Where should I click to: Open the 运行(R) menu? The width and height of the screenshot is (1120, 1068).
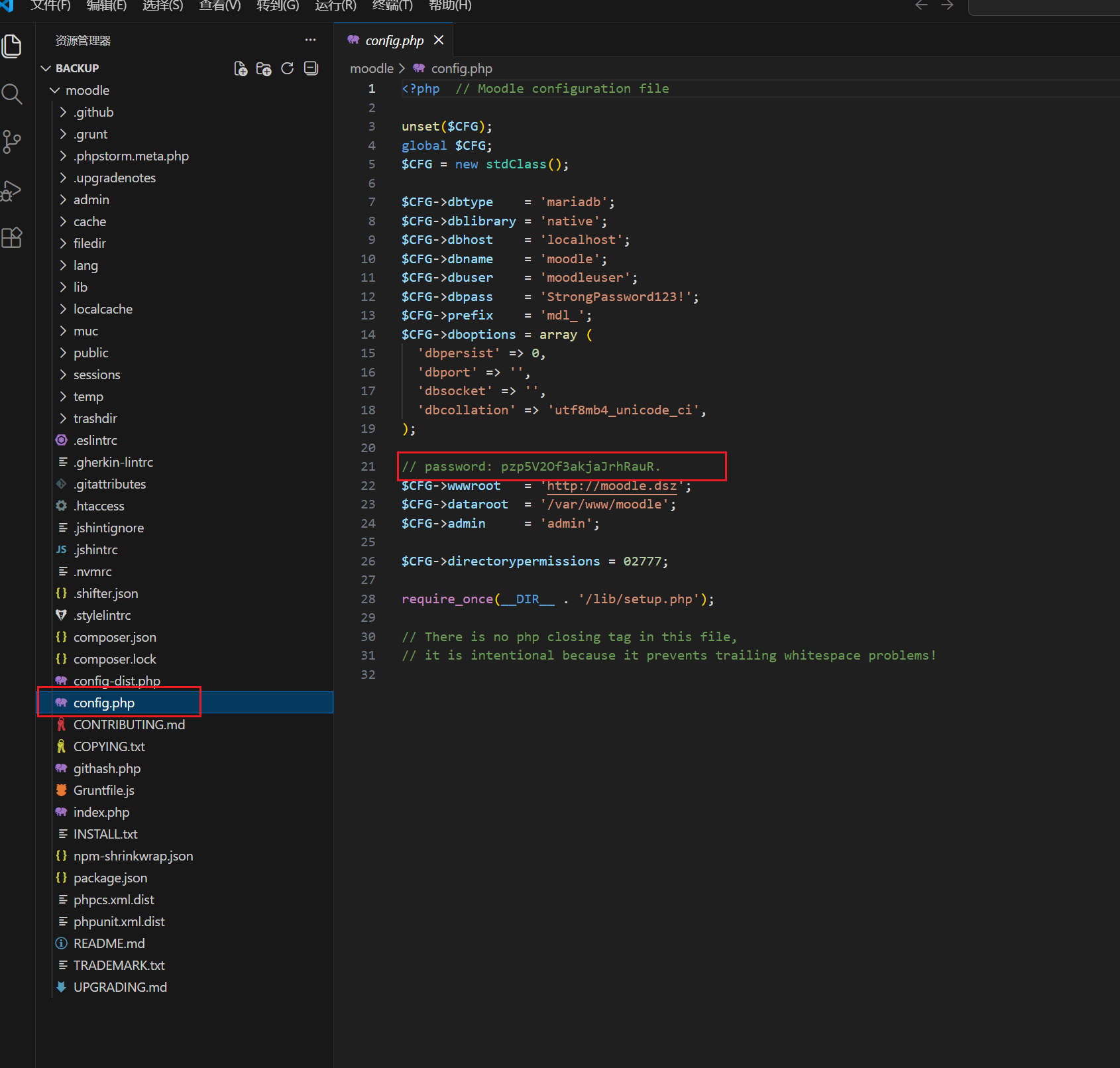[335, 6]
